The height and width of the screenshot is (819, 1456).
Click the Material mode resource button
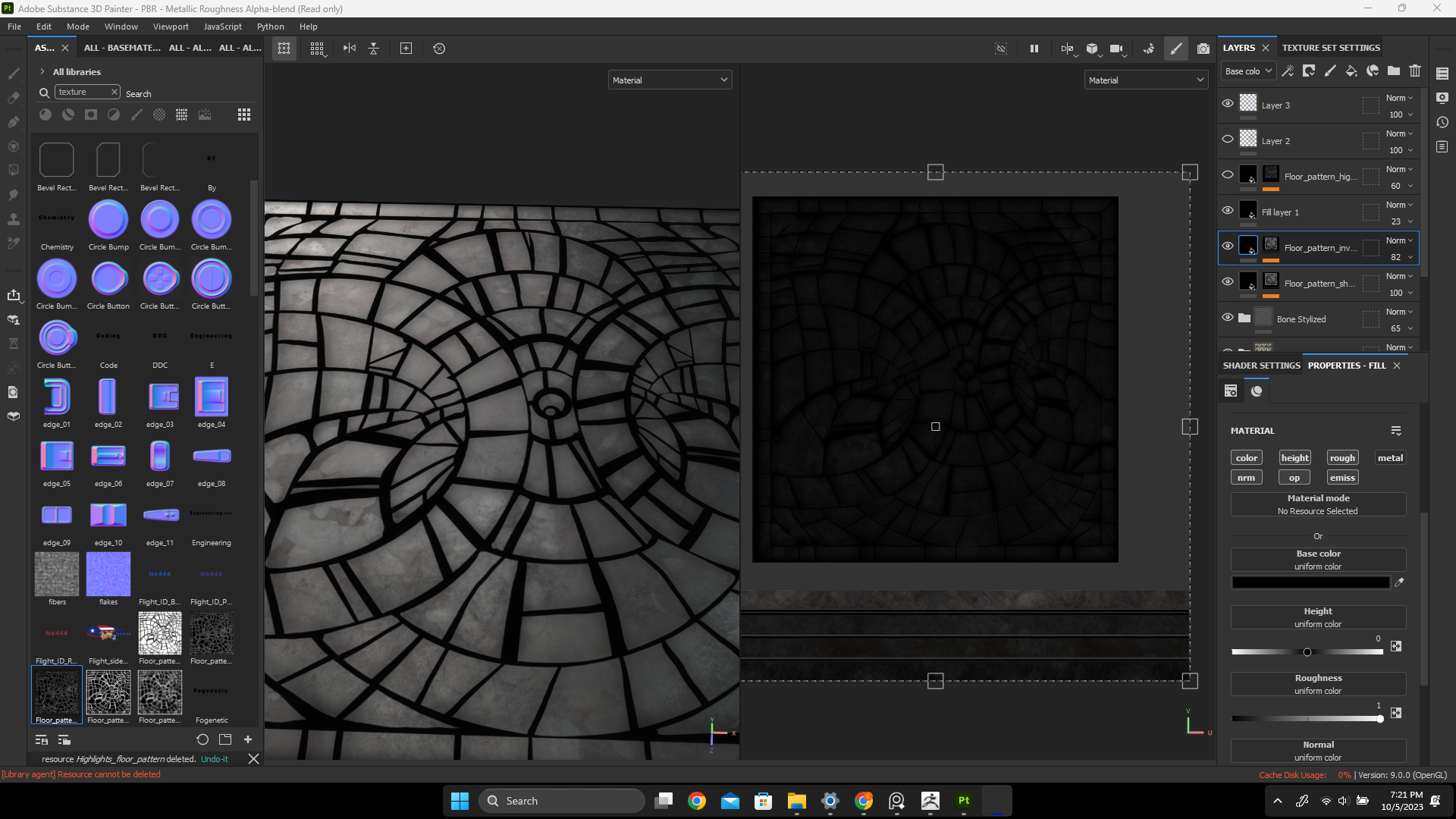coord(1318,504)
